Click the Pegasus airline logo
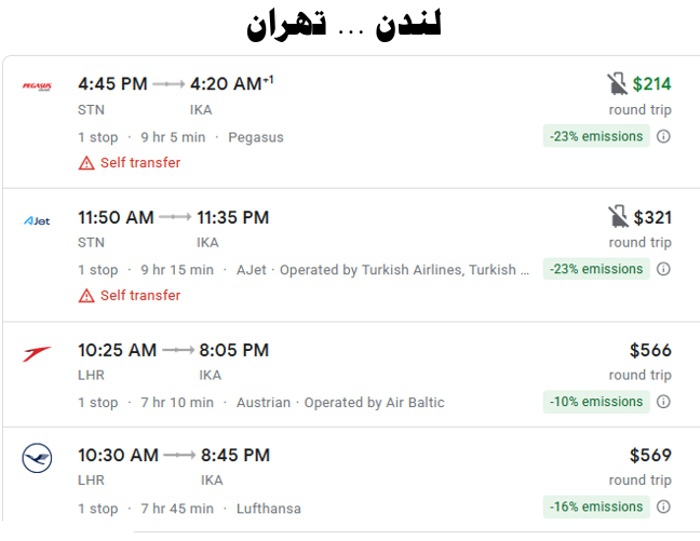 (x=37, y=86)
